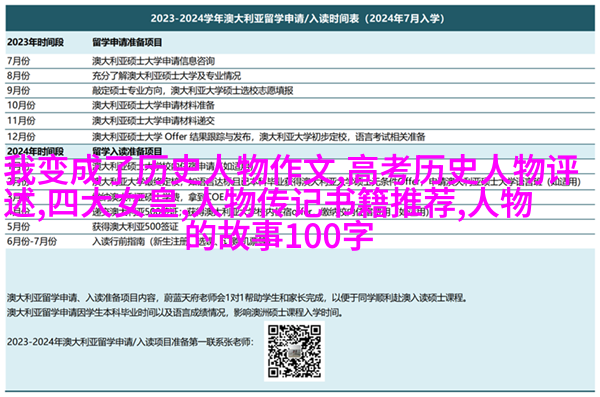Select the '2023年时间段' header cell
The height and width of the screenshot is (397, 600).
click(35, 42)
